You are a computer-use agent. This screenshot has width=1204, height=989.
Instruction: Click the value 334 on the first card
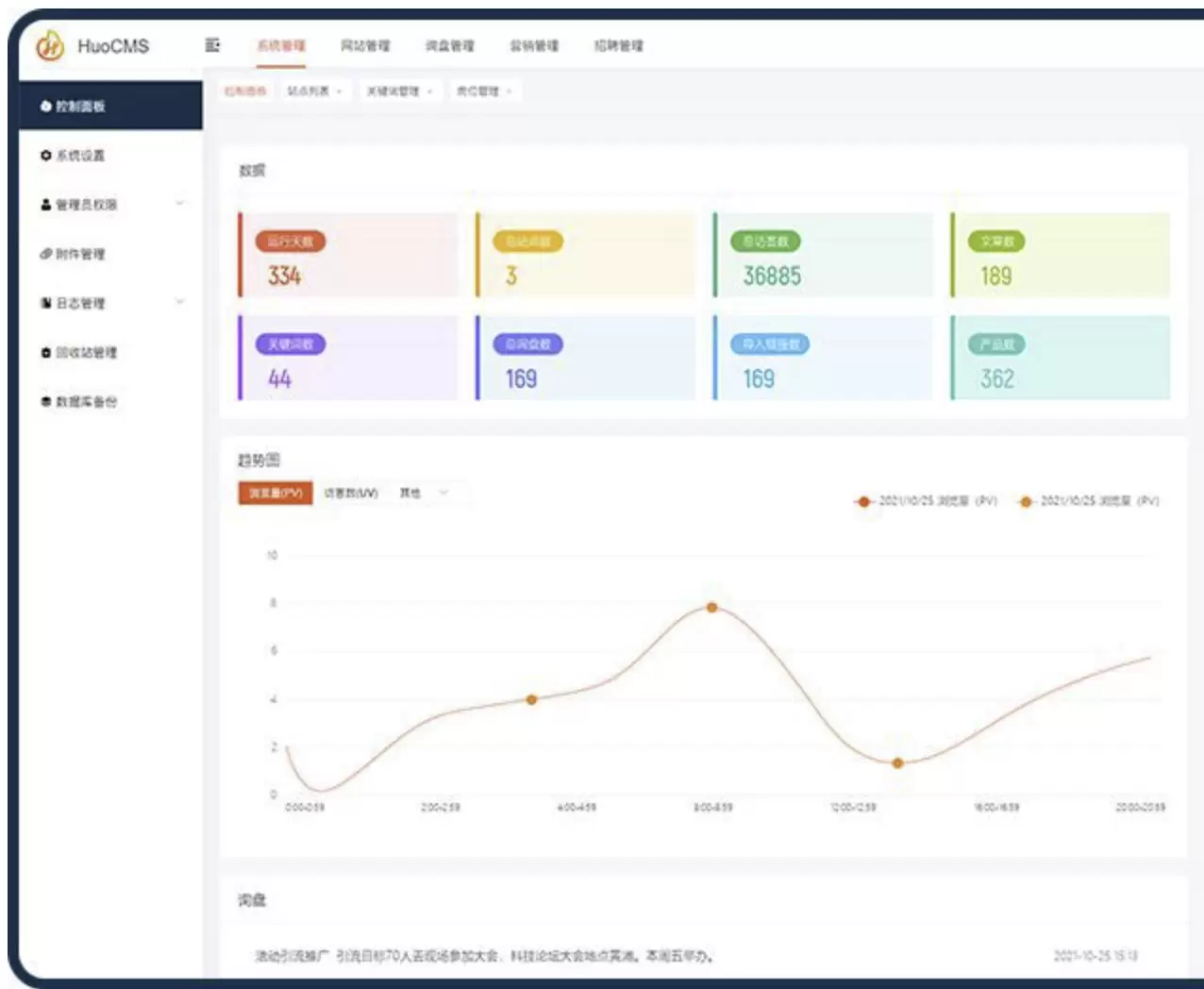point(284,277)
